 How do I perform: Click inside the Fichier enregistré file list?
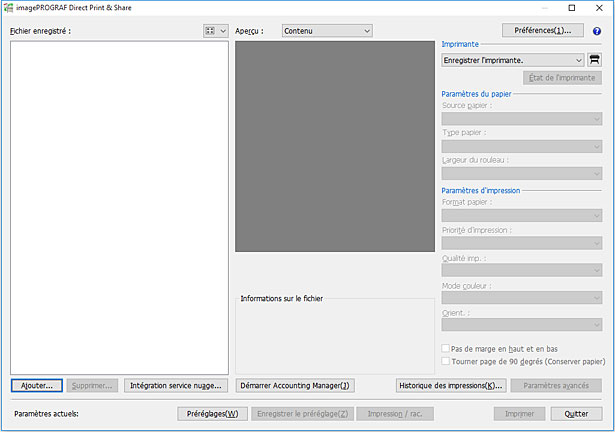(x=119, y=200)
